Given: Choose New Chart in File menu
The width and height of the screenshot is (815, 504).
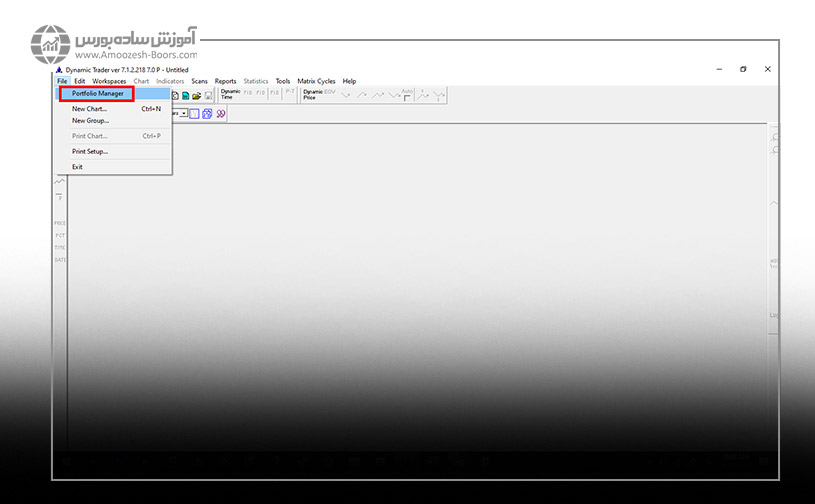Looking at the screenshot, I should click(x=90, y=108).
